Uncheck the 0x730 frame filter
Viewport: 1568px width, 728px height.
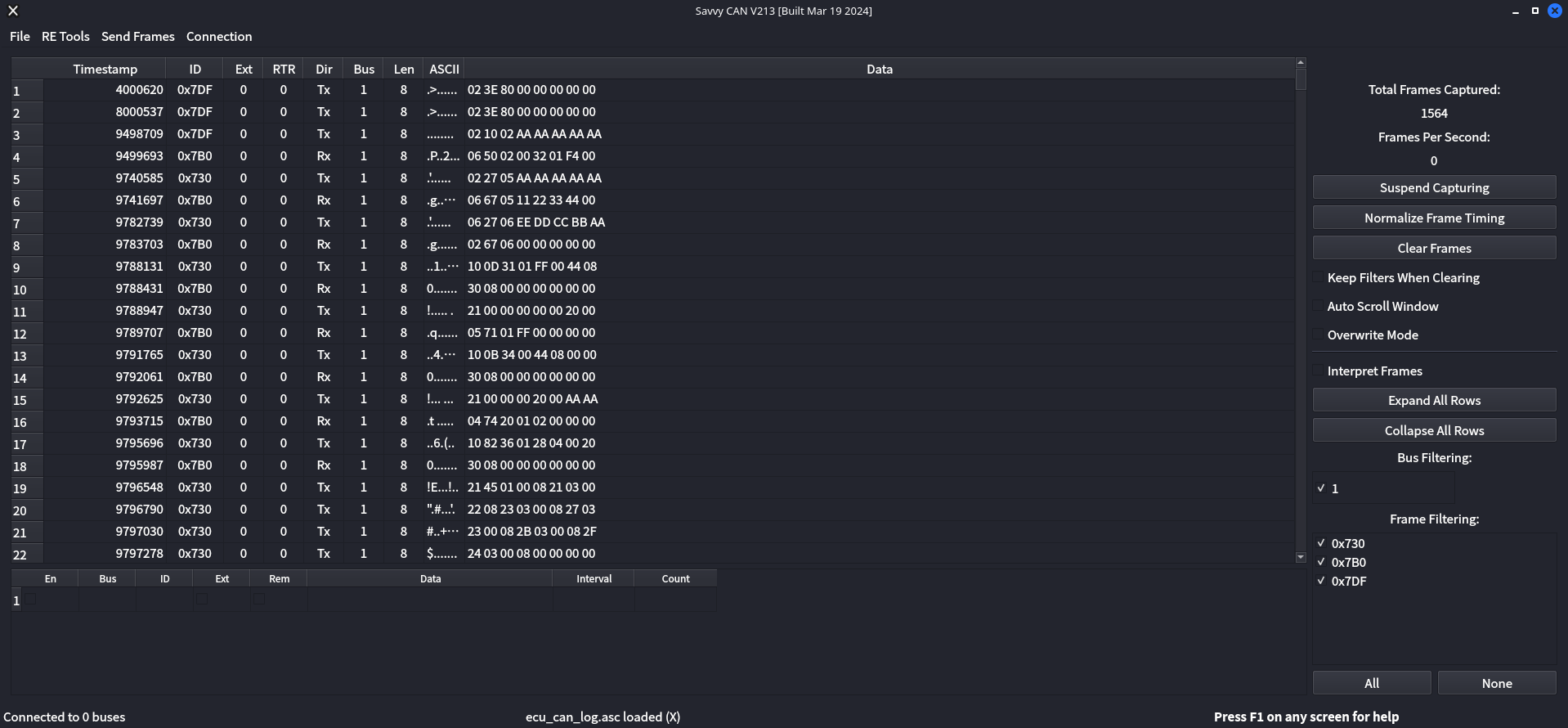[1321, 543]
